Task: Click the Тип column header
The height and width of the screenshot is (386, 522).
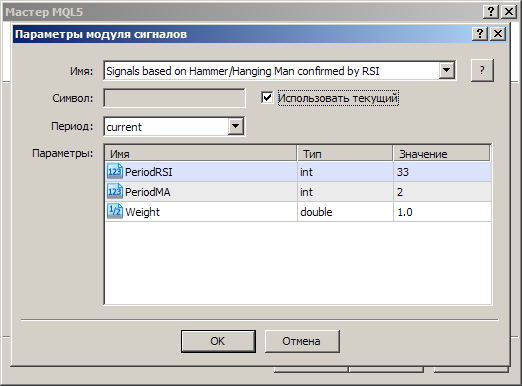Action: point(345,154)
